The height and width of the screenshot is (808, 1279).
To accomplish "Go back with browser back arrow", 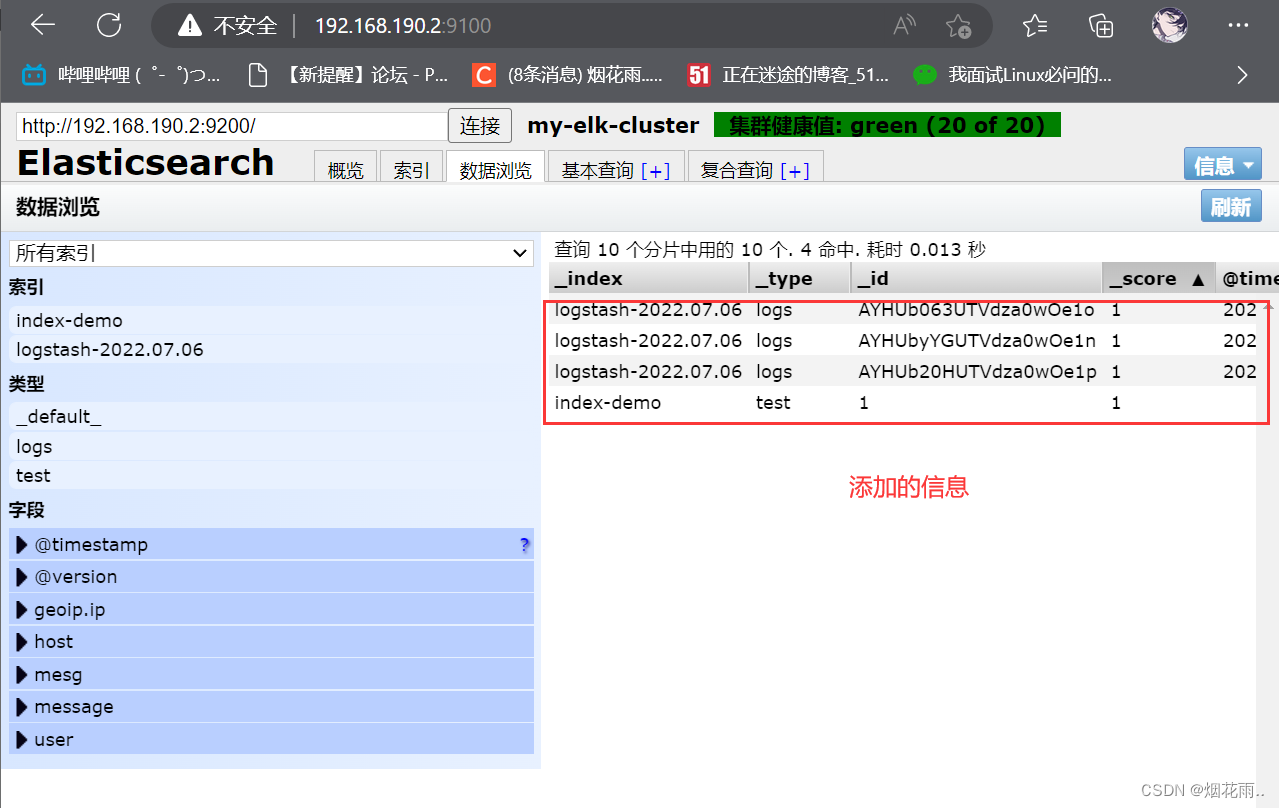I will click(43, 25).
